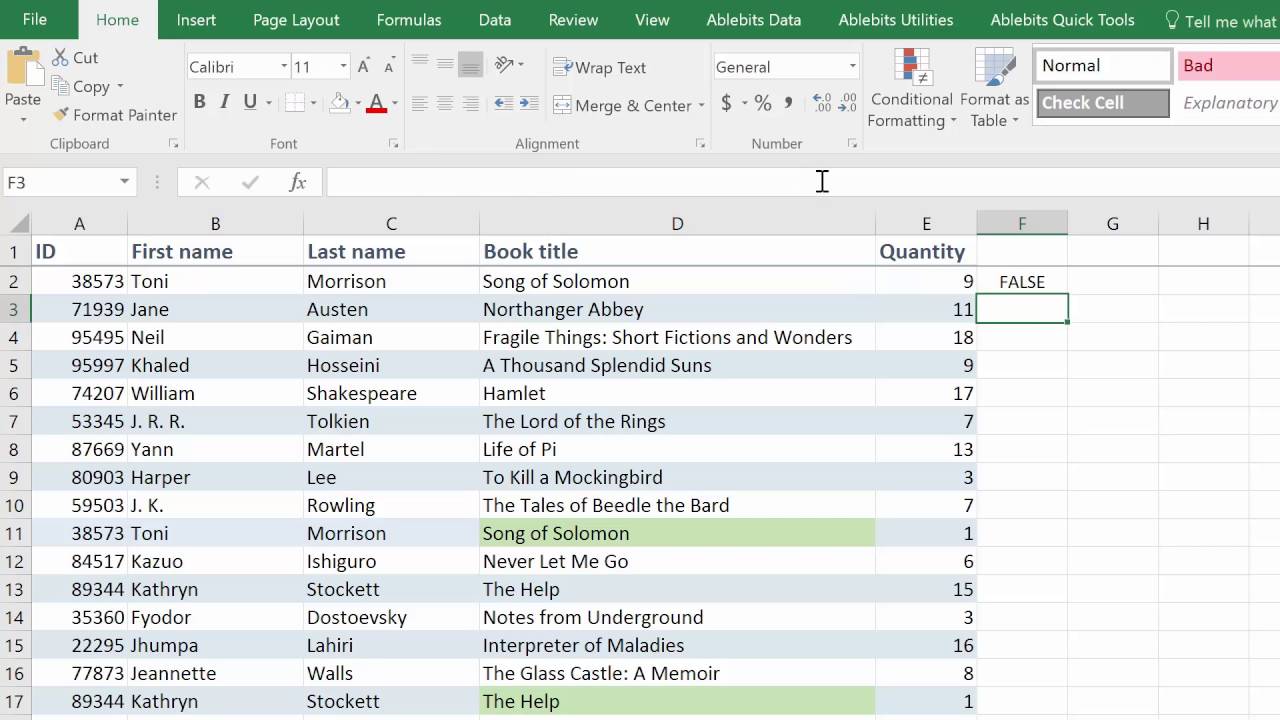Click the Fill Color bucket icon
Screen dimensions: 1280x720
(x=340, y=102)
